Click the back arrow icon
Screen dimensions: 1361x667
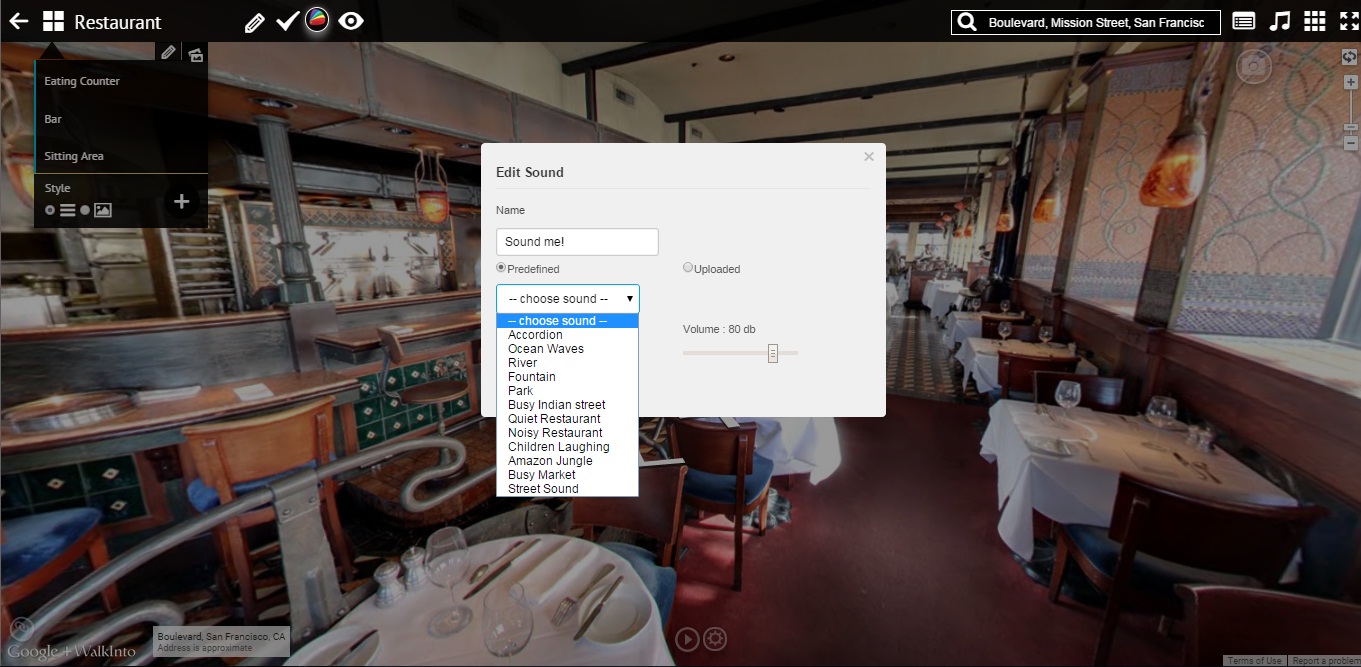pos(19,21)
